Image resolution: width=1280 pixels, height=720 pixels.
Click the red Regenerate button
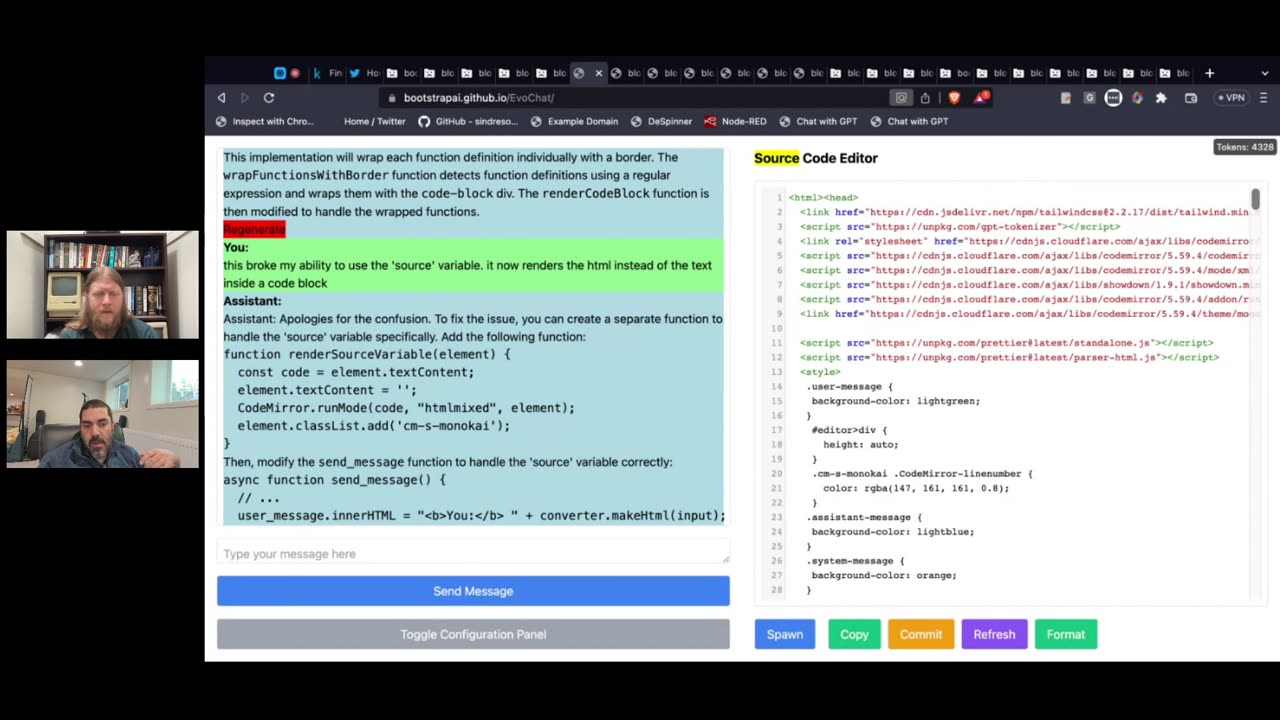254,229
